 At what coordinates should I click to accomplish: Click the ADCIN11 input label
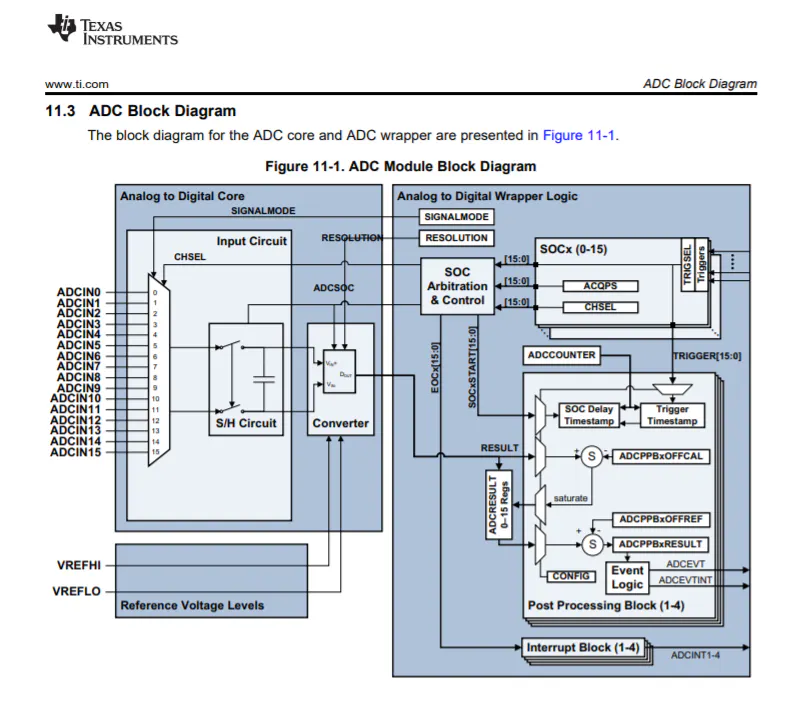[76, 410]
